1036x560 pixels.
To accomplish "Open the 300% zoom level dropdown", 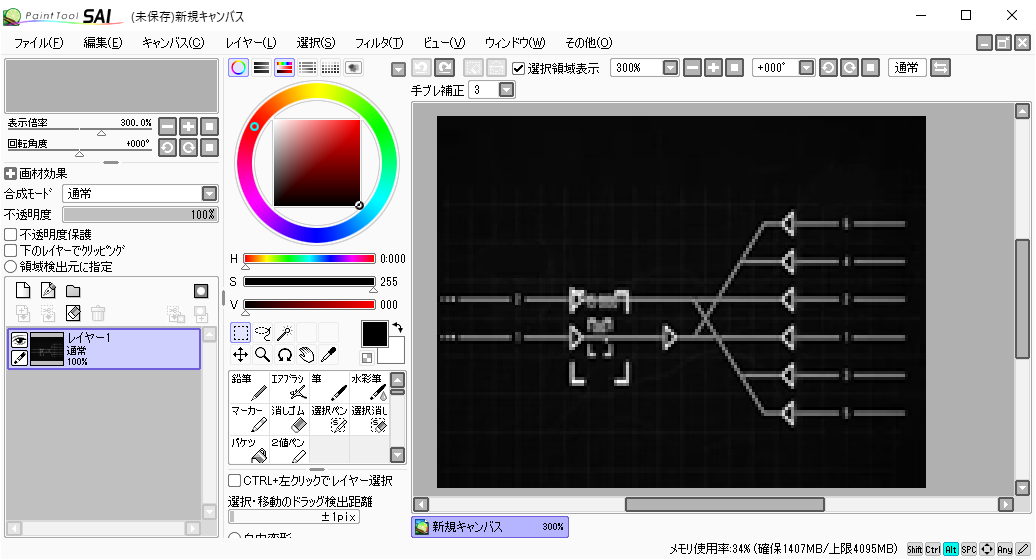I will [670, 68].
